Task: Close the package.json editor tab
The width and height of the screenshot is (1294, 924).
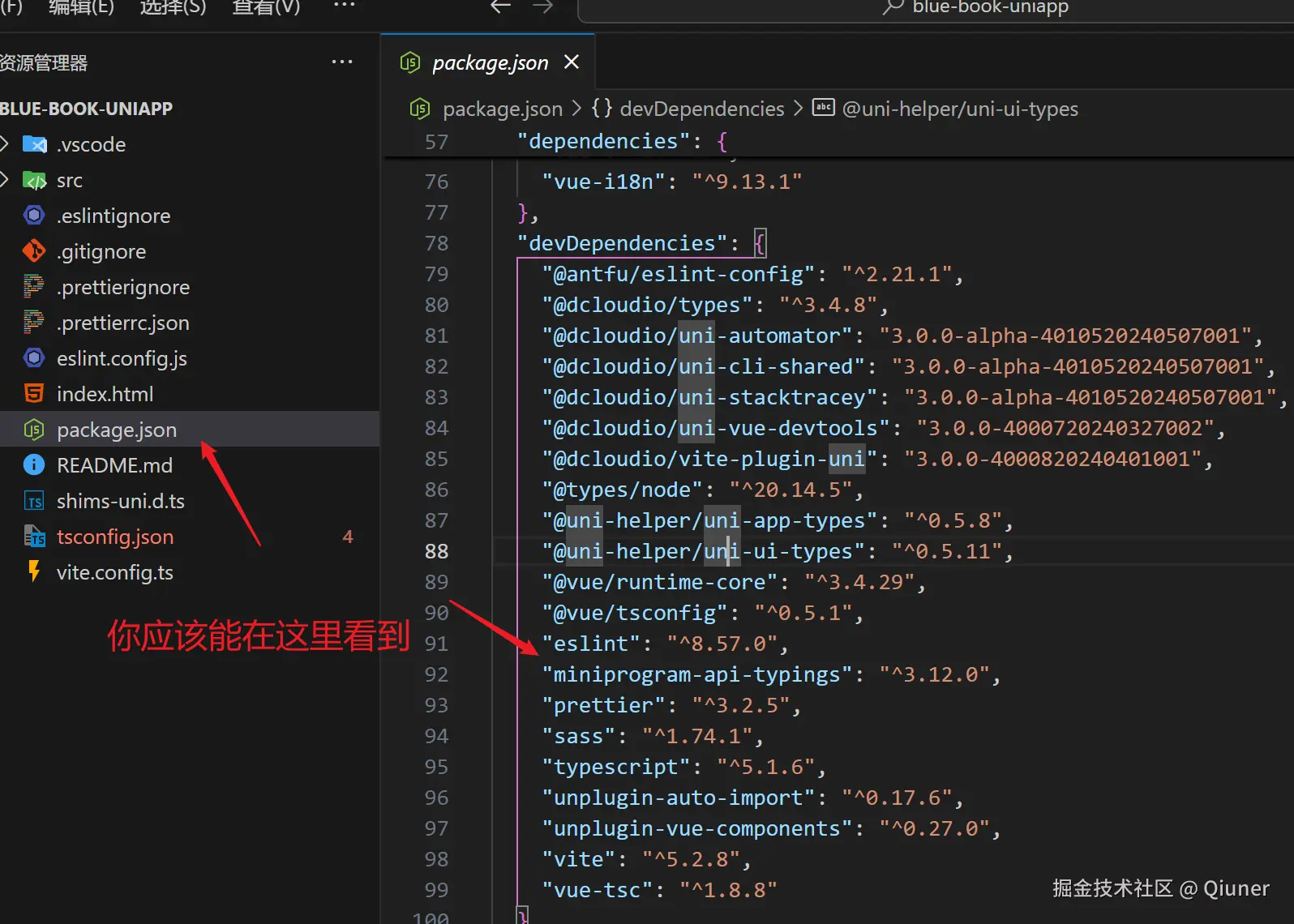Action: pos(572,62)
